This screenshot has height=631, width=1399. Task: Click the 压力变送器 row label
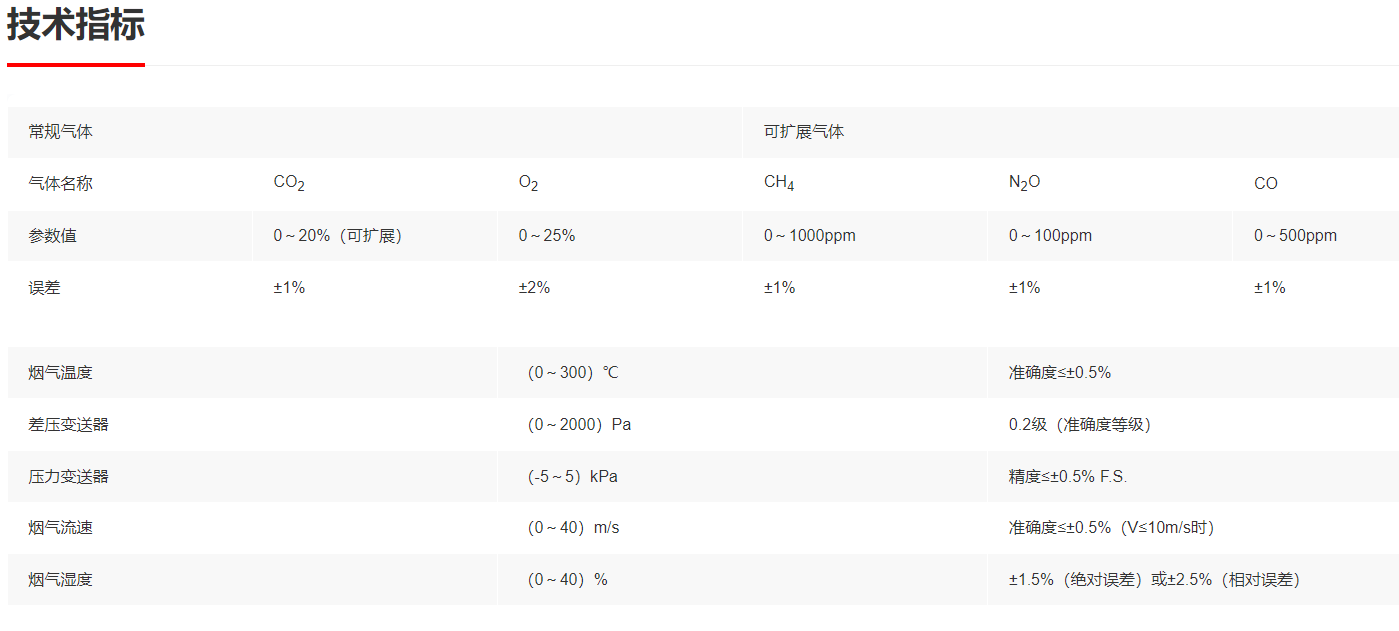click(x=69, y=477)
